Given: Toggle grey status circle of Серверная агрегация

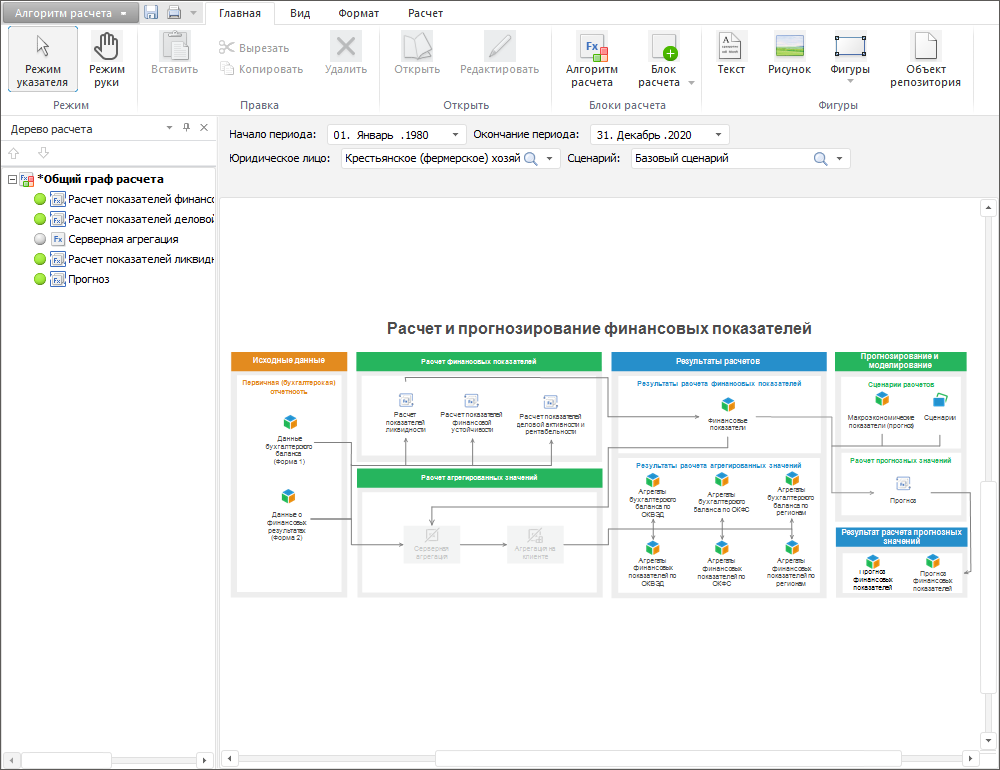Looking at the screenshot, I should (40, 239).
